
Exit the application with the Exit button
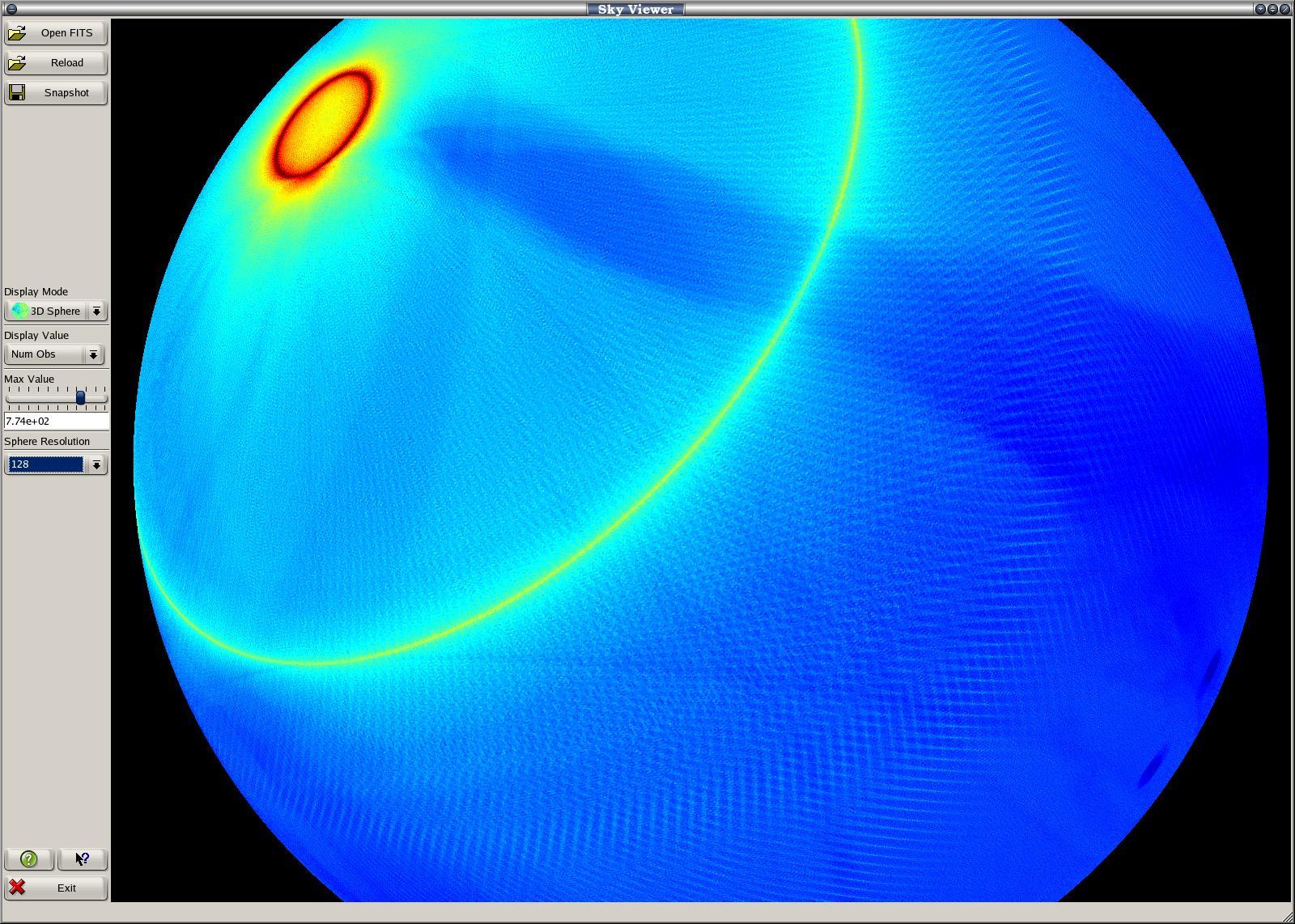55,888
